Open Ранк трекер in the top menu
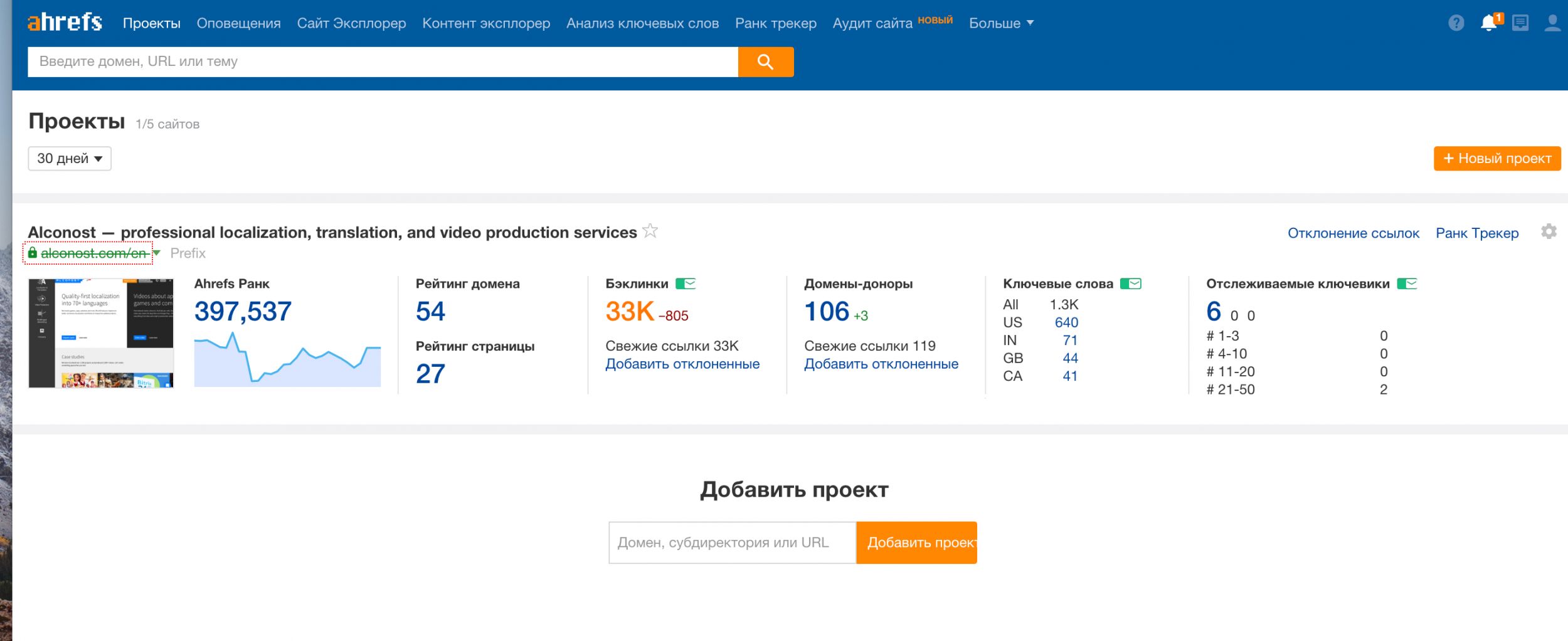Screen dimensions: 1568x641 click(x=776, y=23)
